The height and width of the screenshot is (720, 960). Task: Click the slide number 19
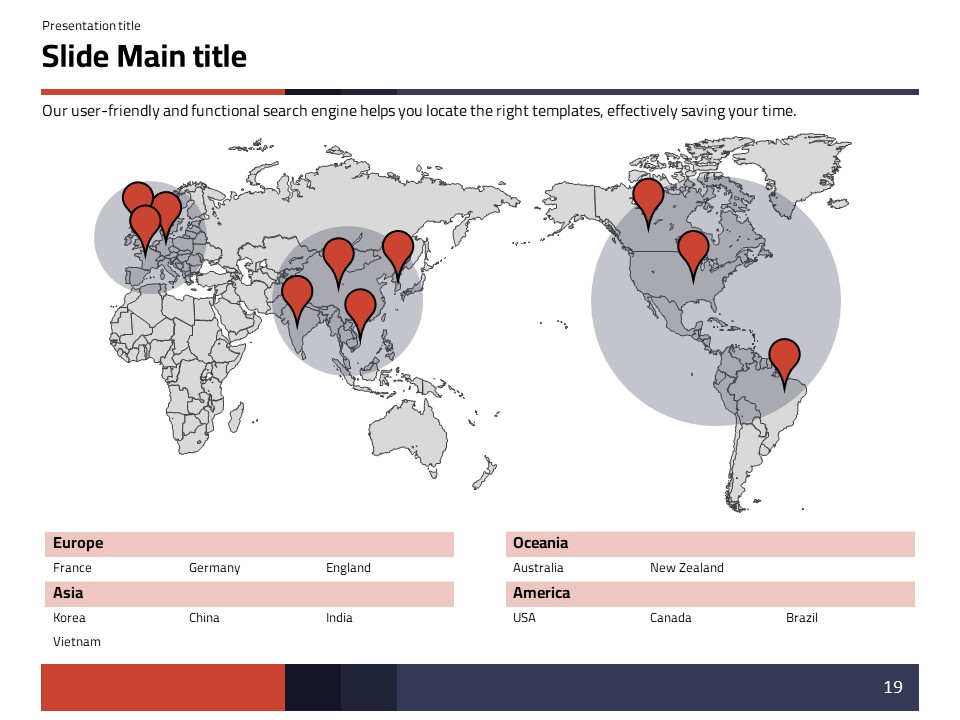(892, 687)
